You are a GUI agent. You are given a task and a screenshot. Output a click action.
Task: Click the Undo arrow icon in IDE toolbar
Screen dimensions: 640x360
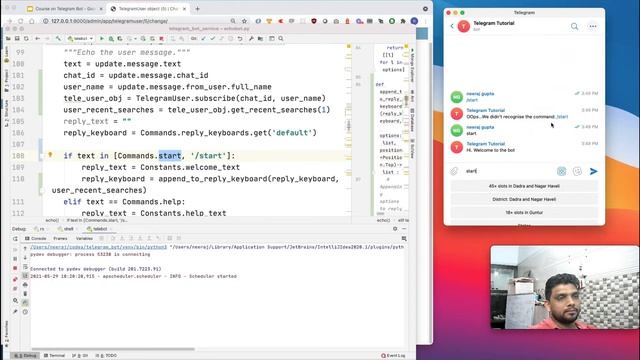(x=240, y=38)
